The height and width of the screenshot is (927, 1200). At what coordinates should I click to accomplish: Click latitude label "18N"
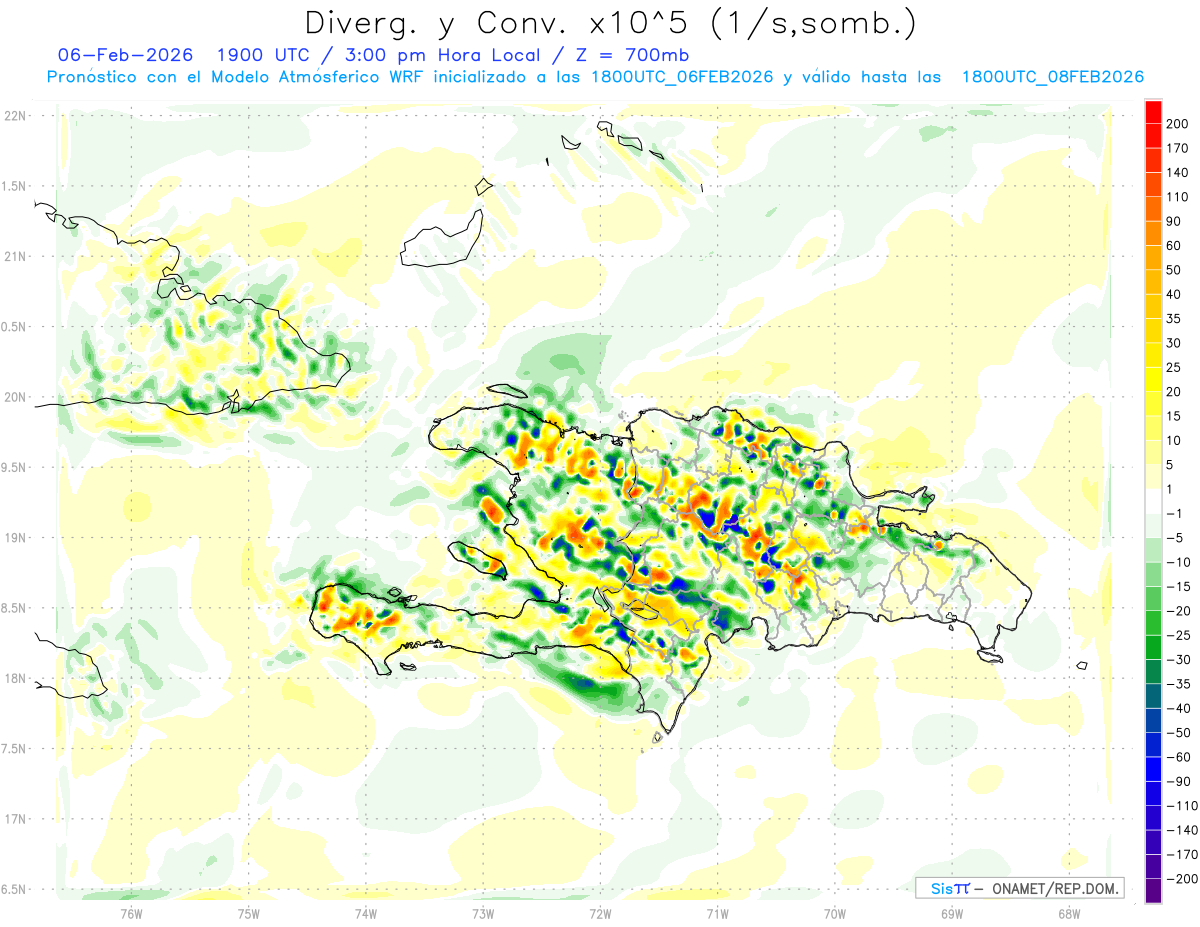pyautogui.click(x=15, y=679)
